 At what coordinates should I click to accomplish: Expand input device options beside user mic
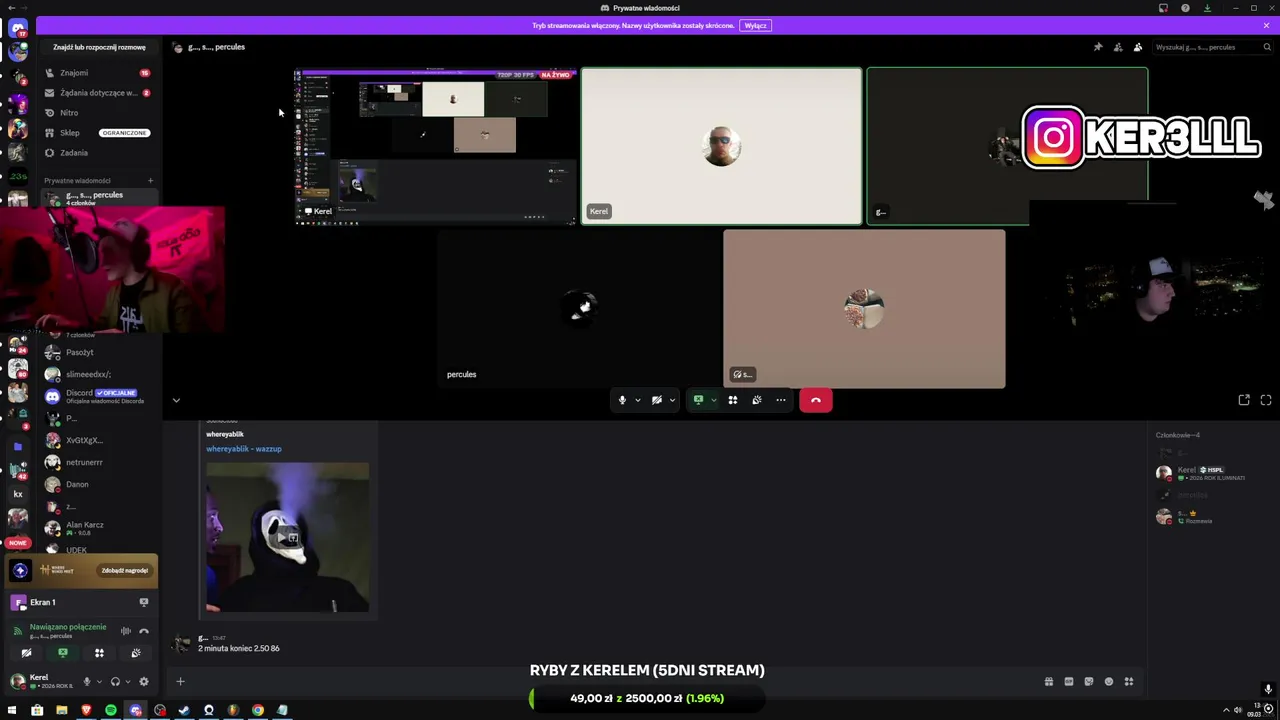[x=98, y=682]
